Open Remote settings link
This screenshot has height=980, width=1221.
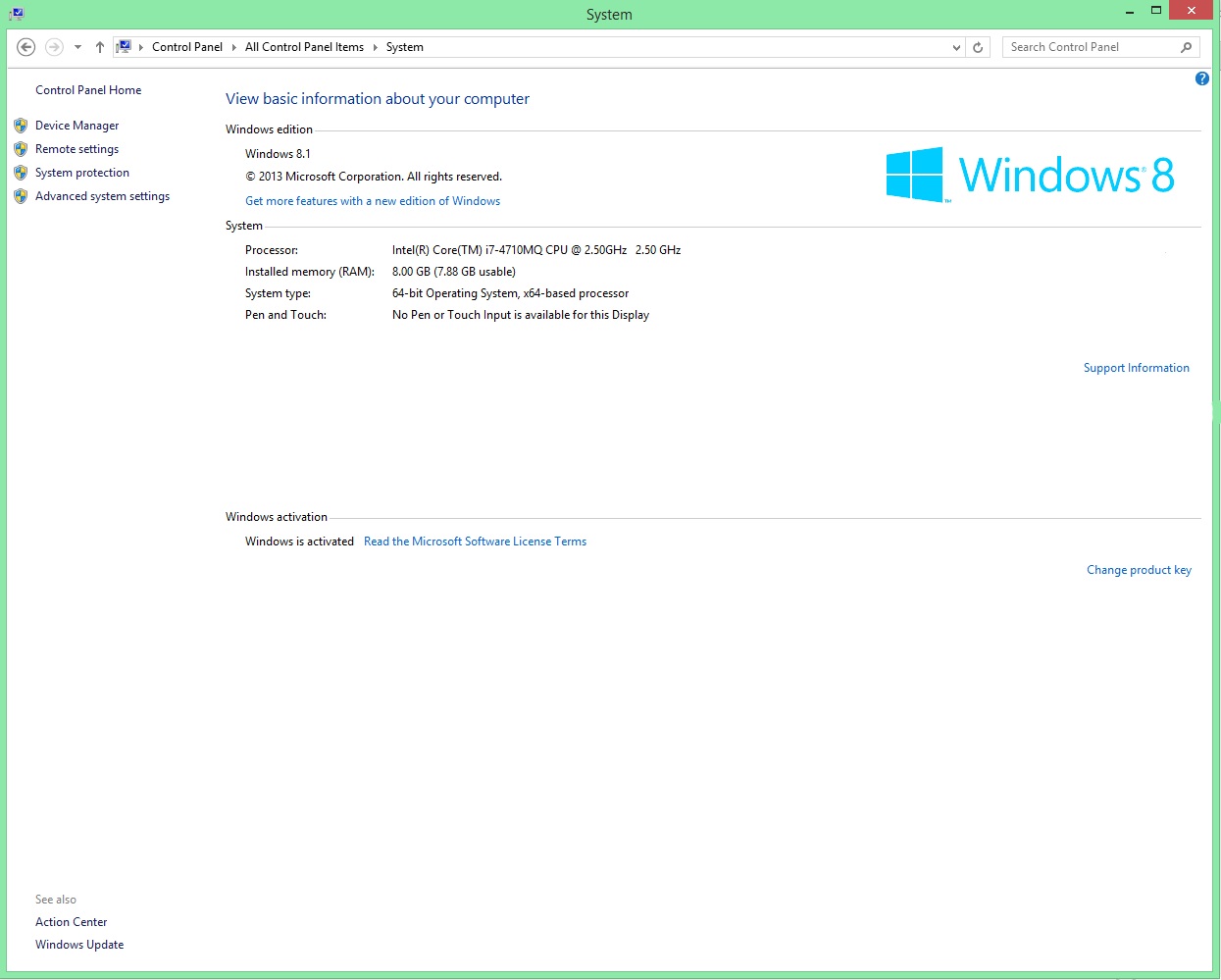click(77, 149)
